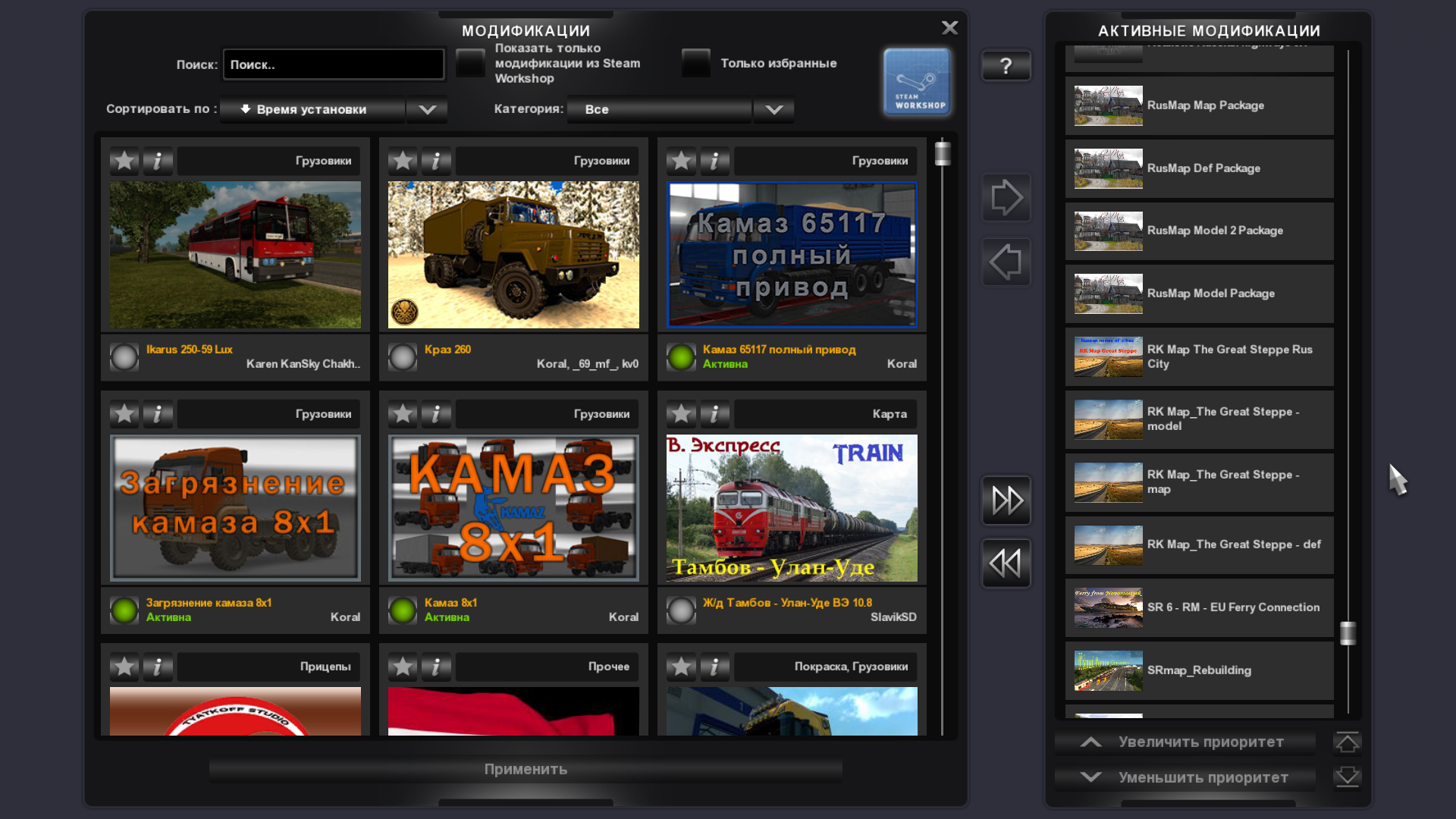
Task: Select RK Map_The Great Steppe - map
Action: tap(1199, 482)
